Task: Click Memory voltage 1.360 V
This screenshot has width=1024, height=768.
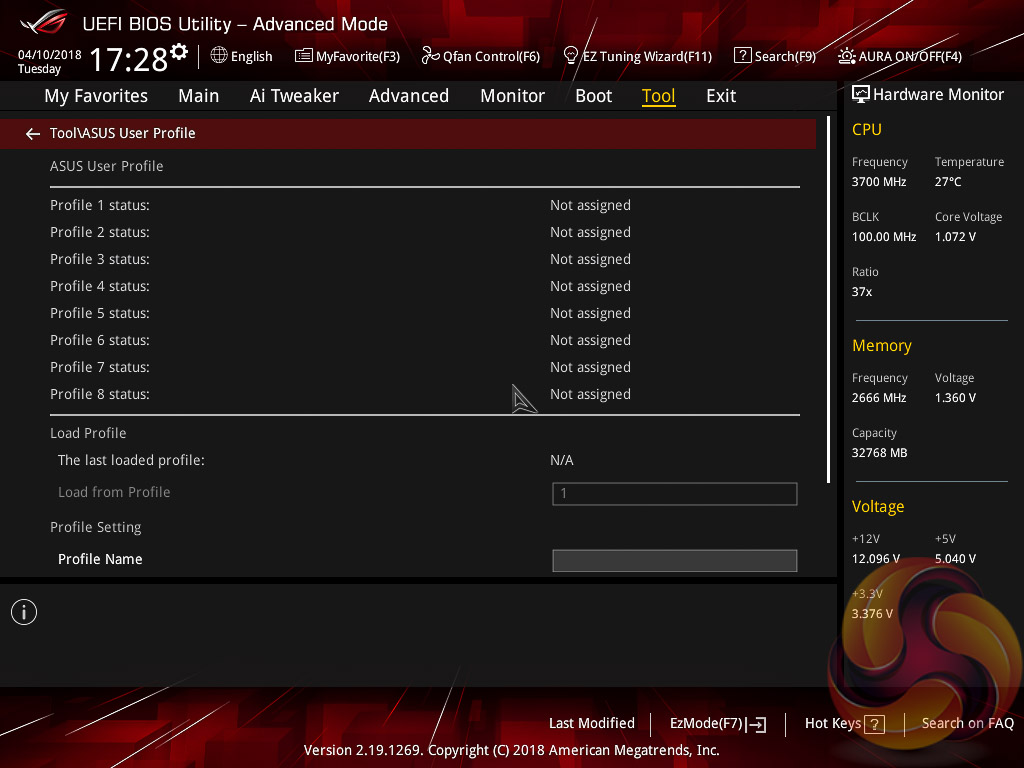Action: 955,398
